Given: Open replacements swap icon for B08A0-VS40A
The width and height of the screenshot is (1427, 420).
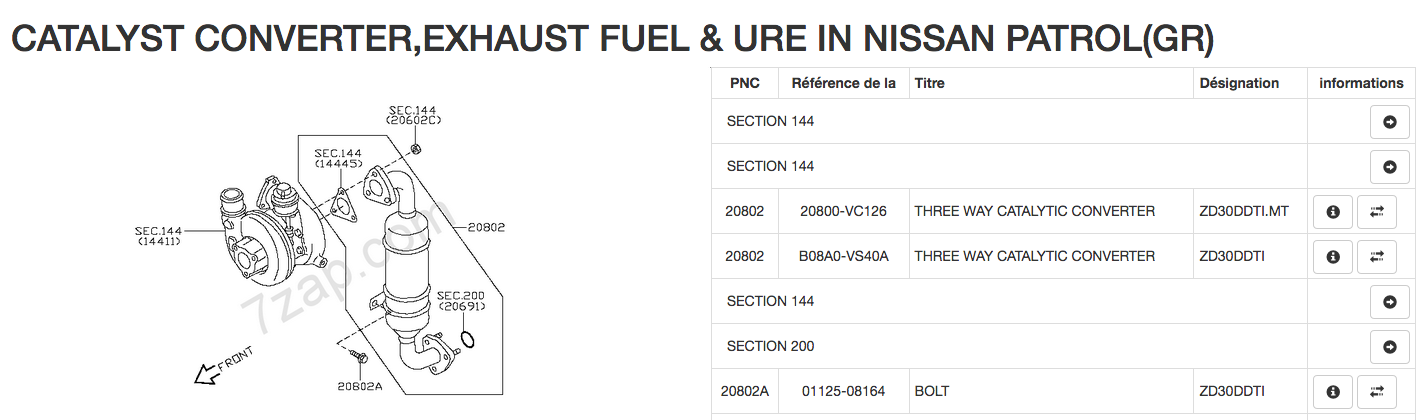Looking at the screenshot, I should click(x=1377, y=257).
